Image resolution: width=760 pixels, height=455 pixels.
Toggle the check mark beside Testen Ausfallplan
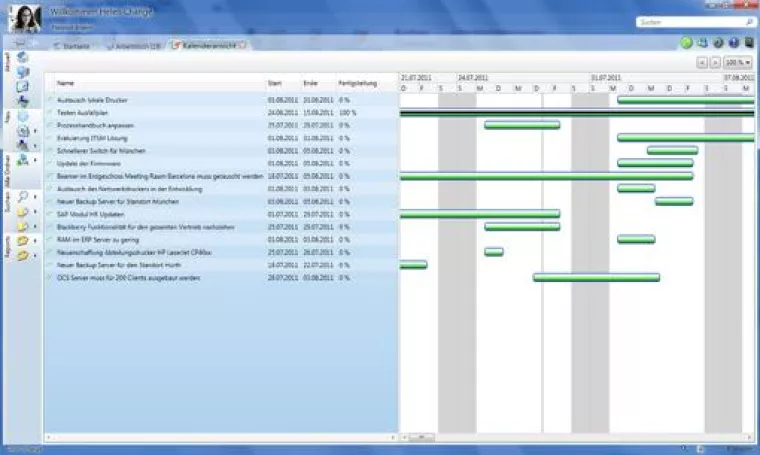(x=50, y=113)
